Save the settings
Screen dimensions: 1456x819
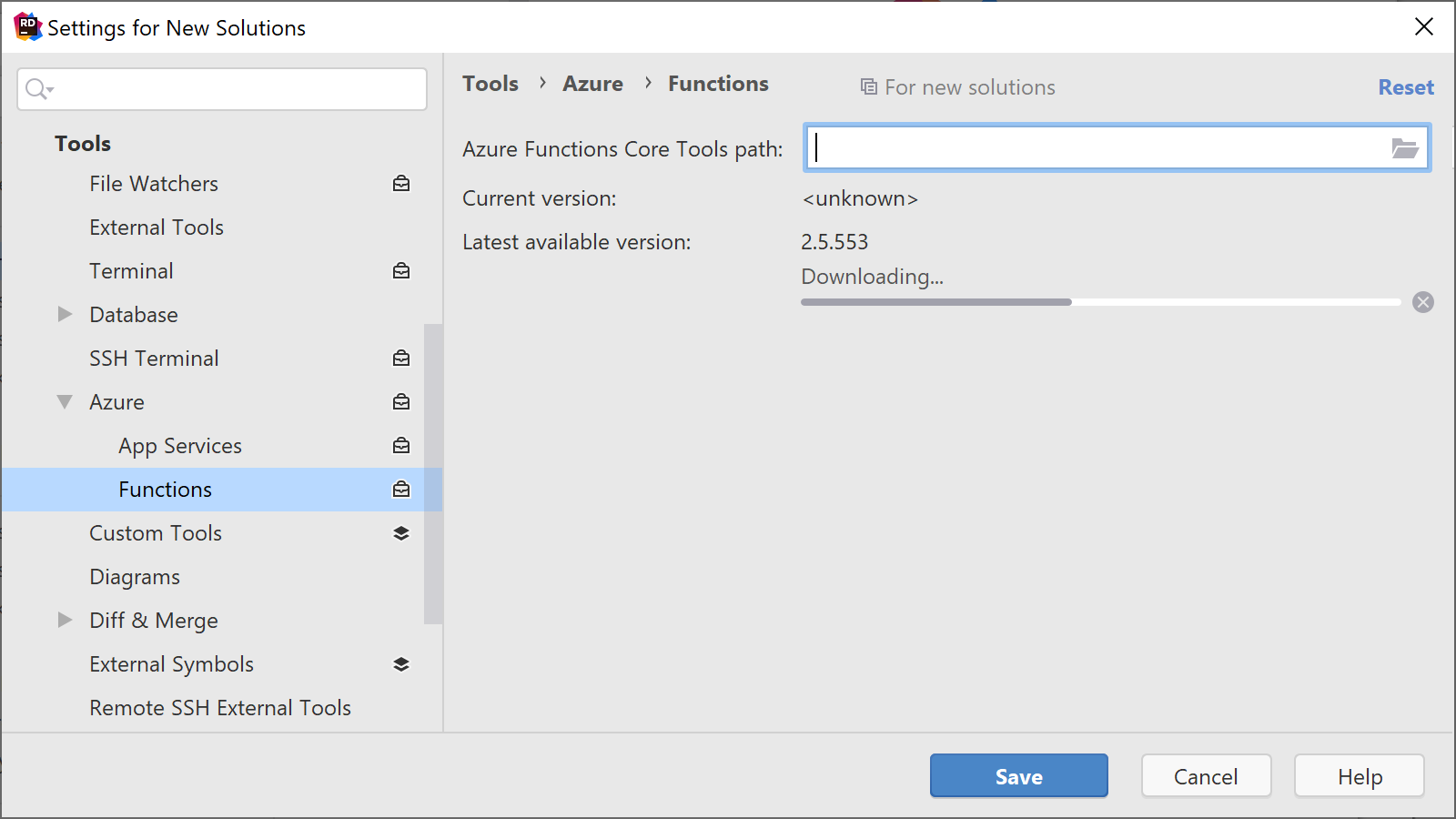[1019, 776]
